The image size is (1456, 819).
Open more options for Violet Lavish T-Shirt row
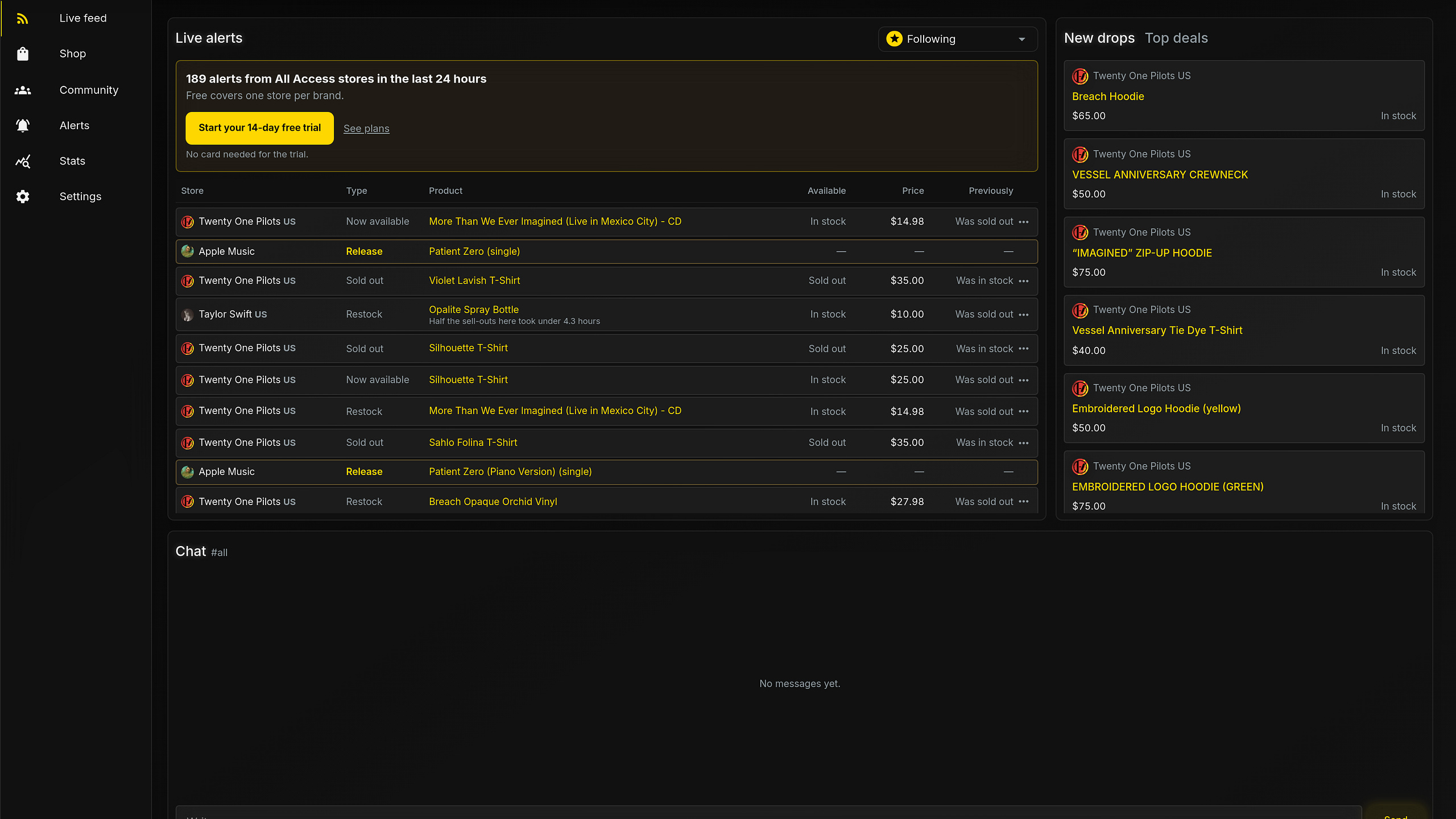(x=1024, y=281)
